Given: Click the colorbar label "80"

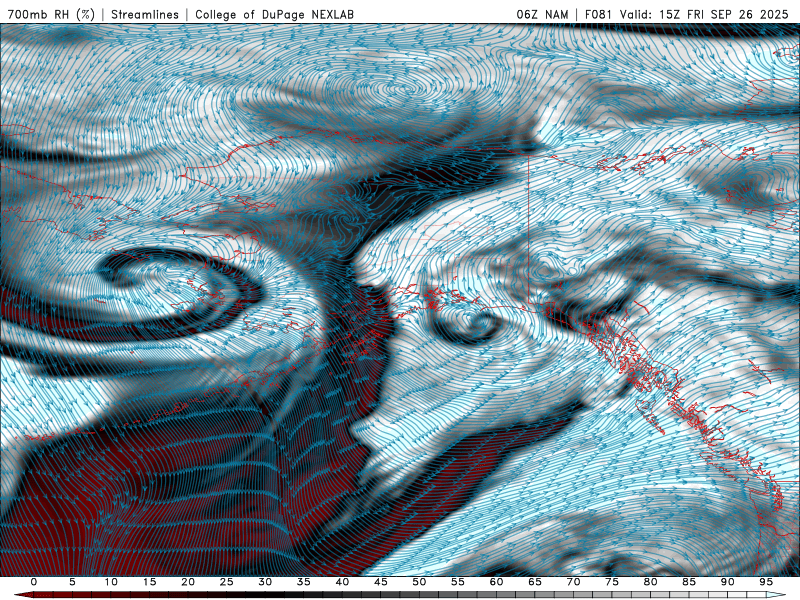Looking at the screenshot, I should tap(651, 582).
